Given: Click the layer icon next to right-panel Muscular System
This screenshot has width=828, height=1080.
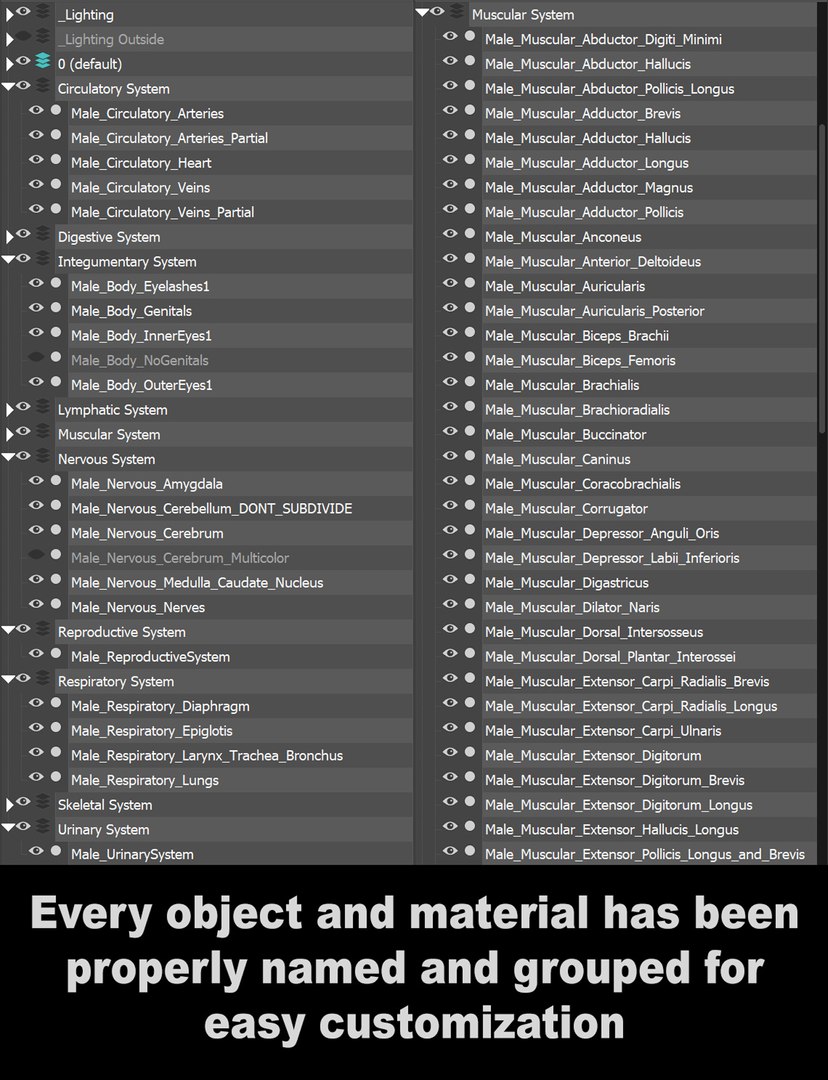Looking at the screenshot, I should tap(457, 11).
